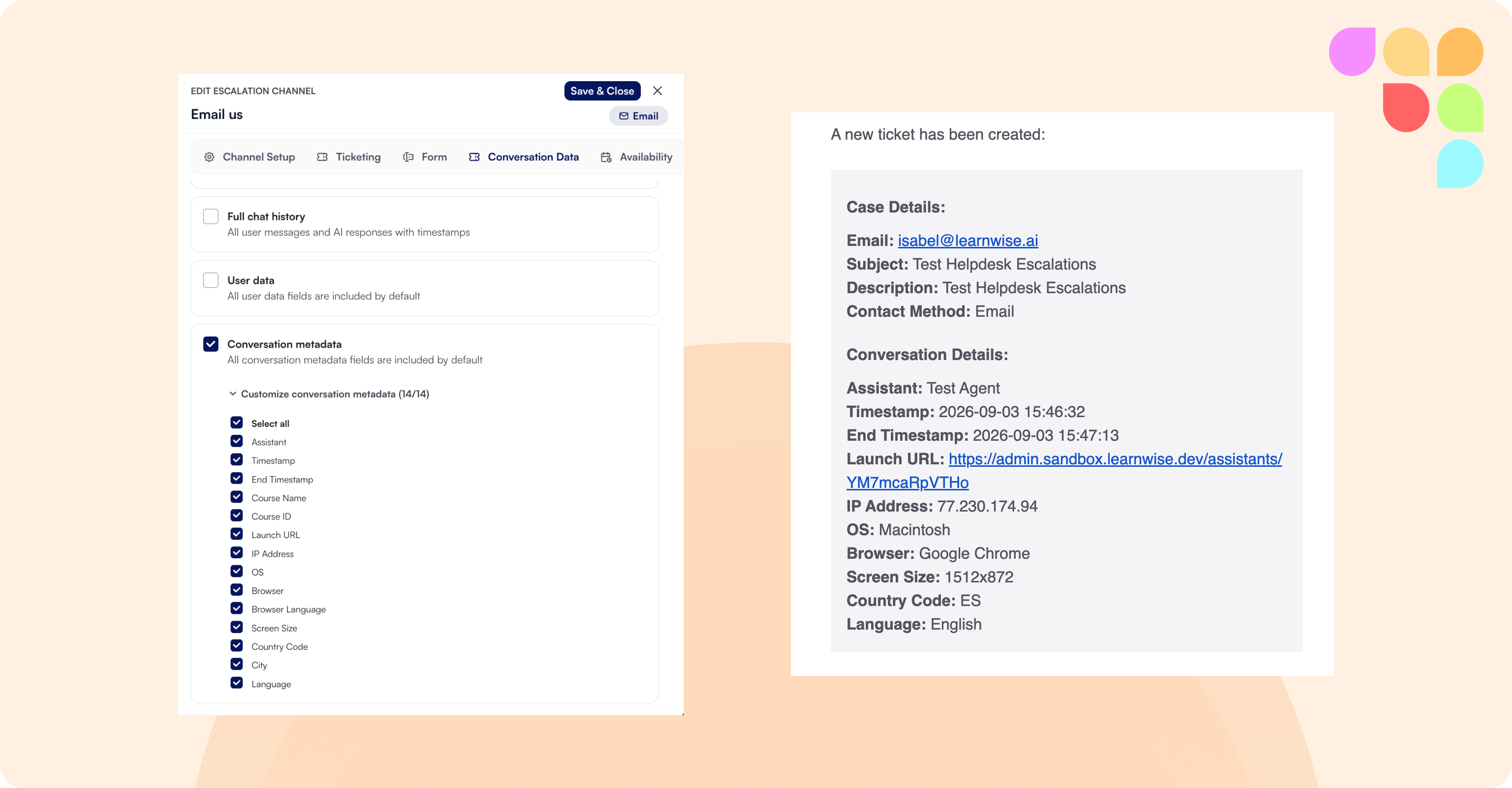1512x788 pixels.
Task: Click End Timestamp value 2026-09-03 15:47:13
Action: click(x=1045, y=435)
